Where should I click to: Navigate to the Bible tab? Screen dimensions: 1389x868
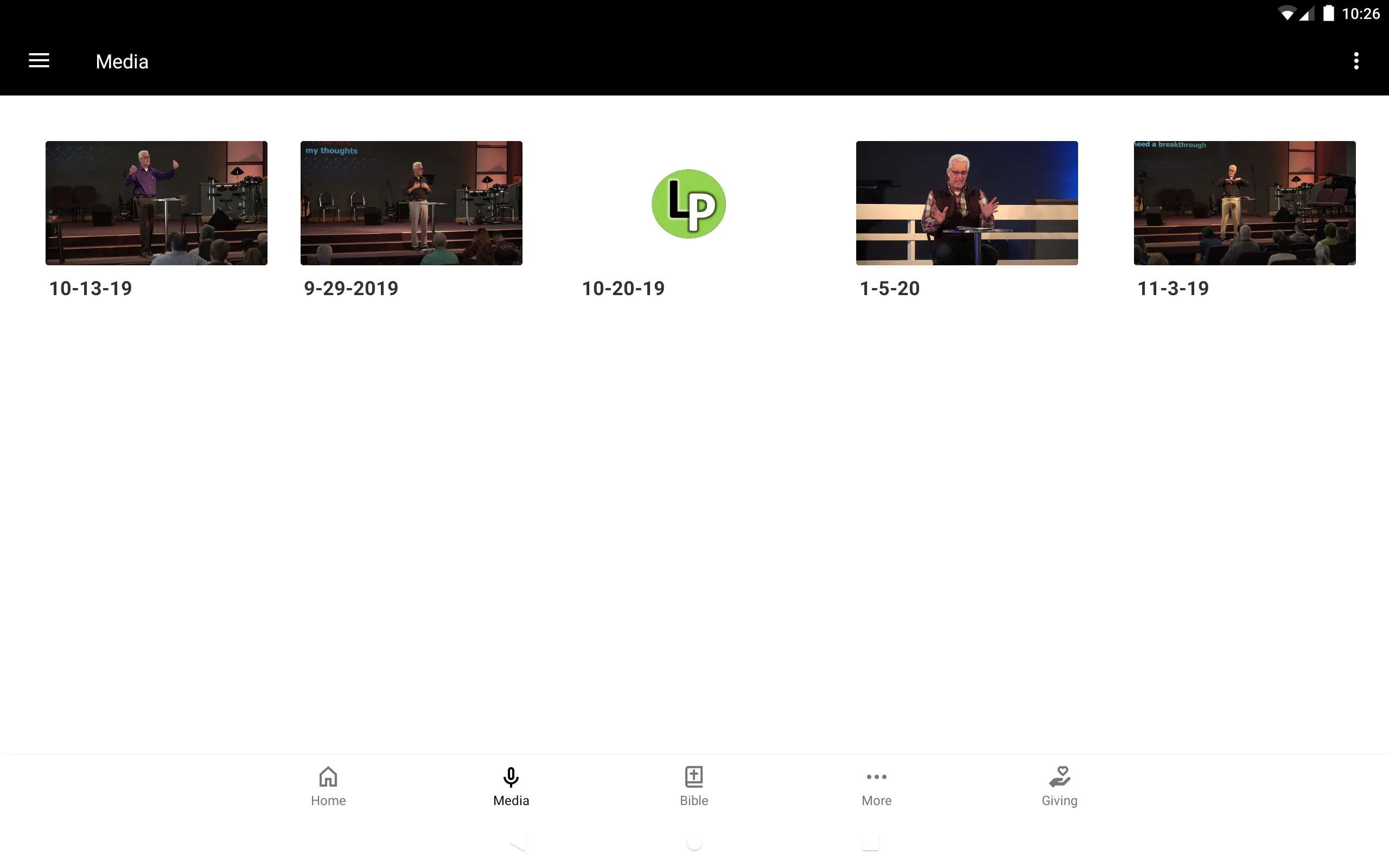[x=694, y=786]
